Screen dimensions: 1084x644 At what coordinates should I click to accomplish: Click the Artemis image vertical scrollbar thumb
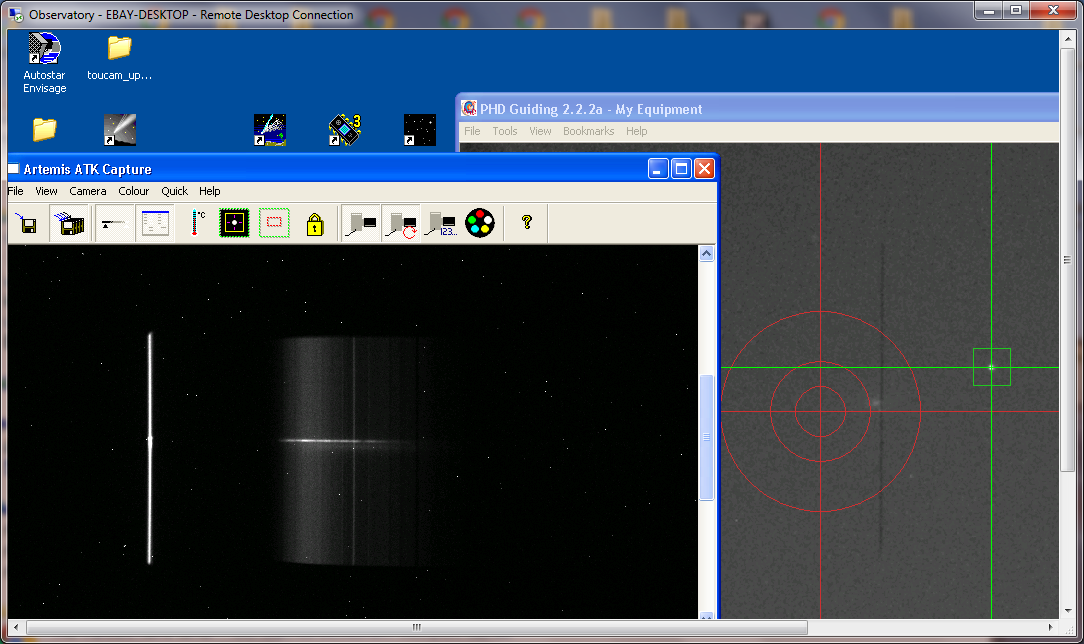pos(706,437)
